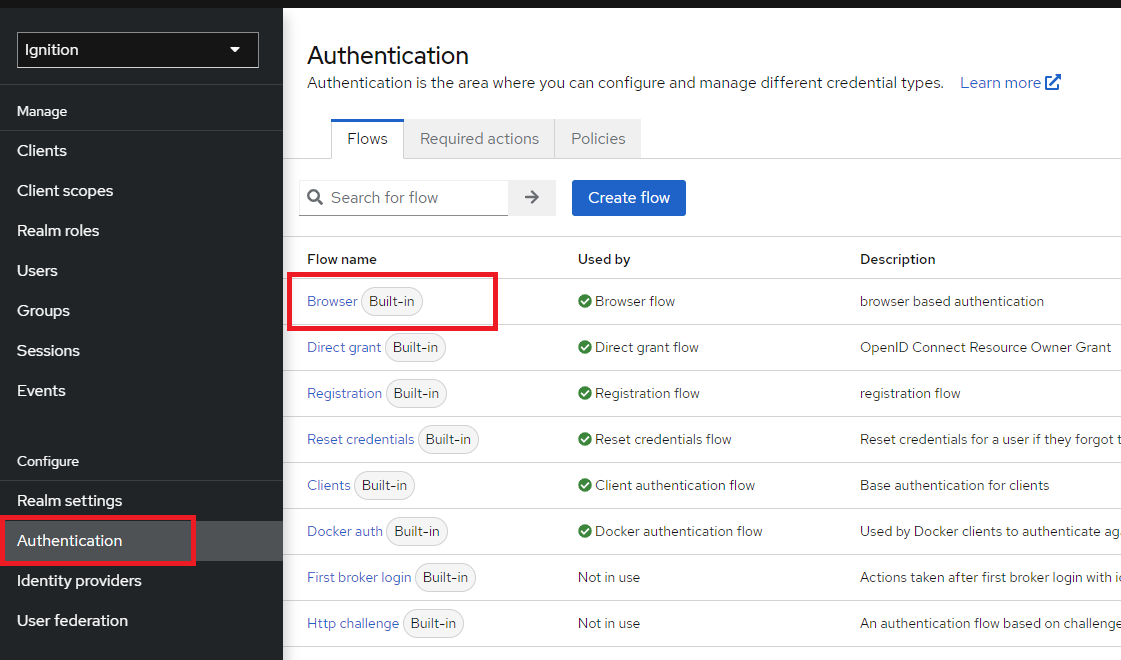The height and width of the screenshot is (660, 1121).
Task: Select the Flows tab
Action: (x=367, y=139)
